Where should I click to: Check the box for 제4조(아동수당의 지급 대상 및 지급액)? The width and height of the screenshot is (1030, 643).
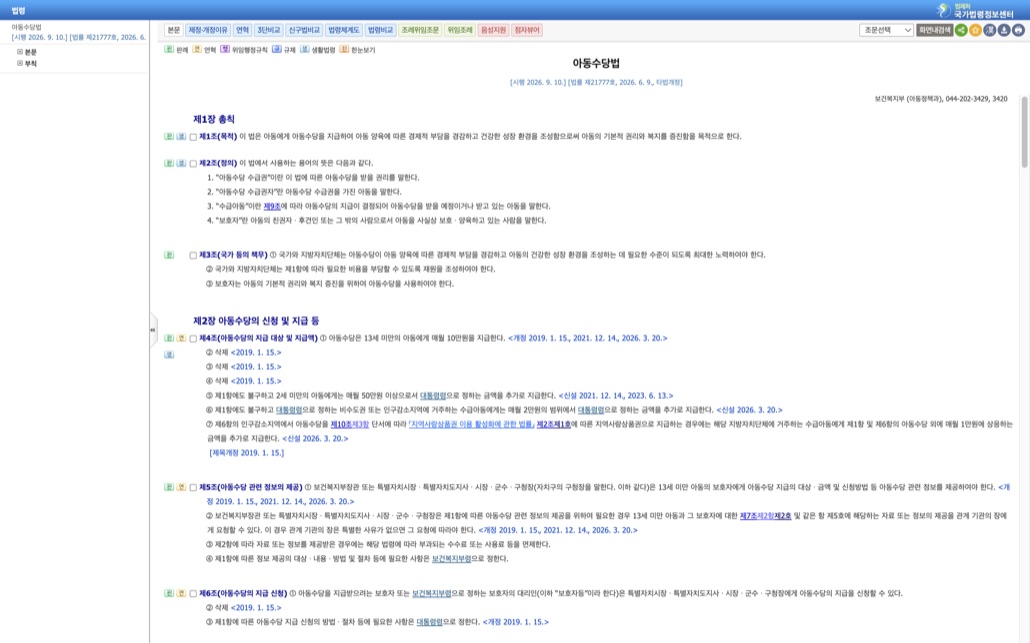coord(193,339)
